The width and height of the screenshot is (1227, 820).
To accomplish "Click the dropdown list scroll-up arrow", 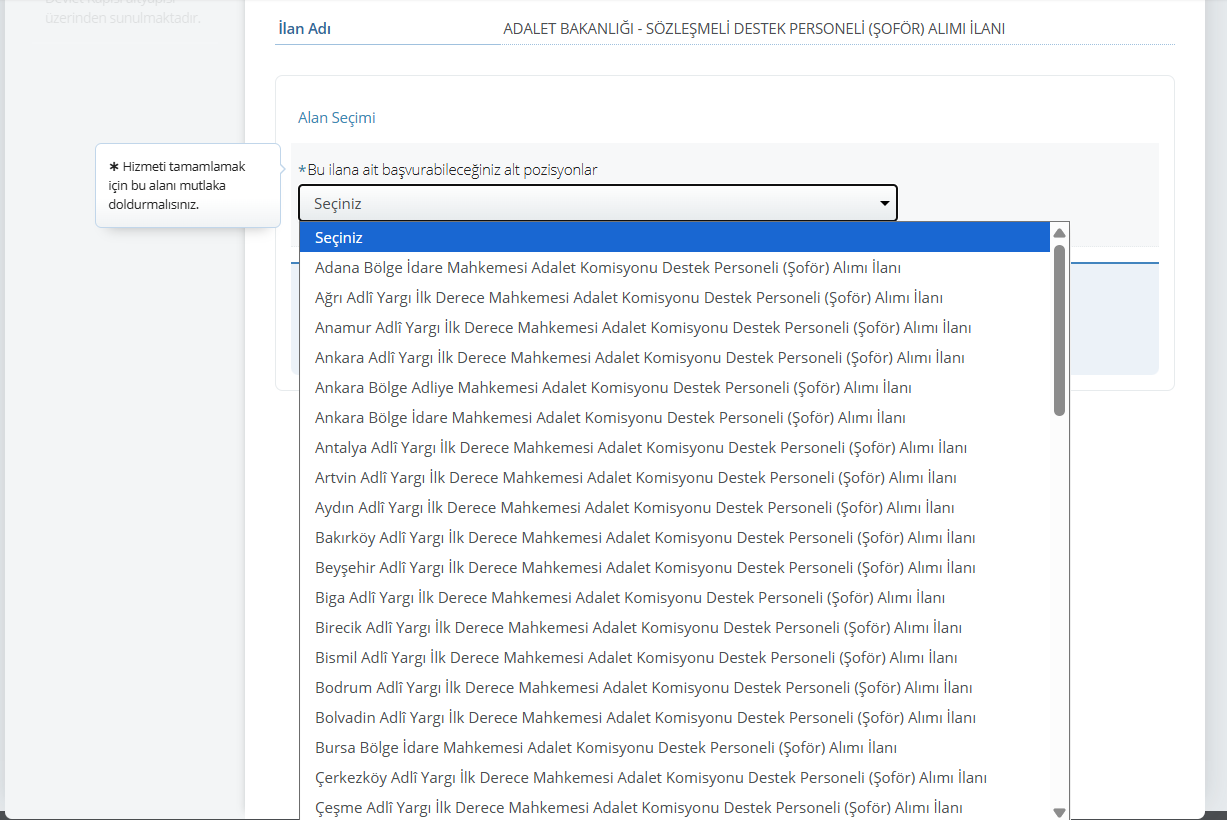I will point(1060,232).
